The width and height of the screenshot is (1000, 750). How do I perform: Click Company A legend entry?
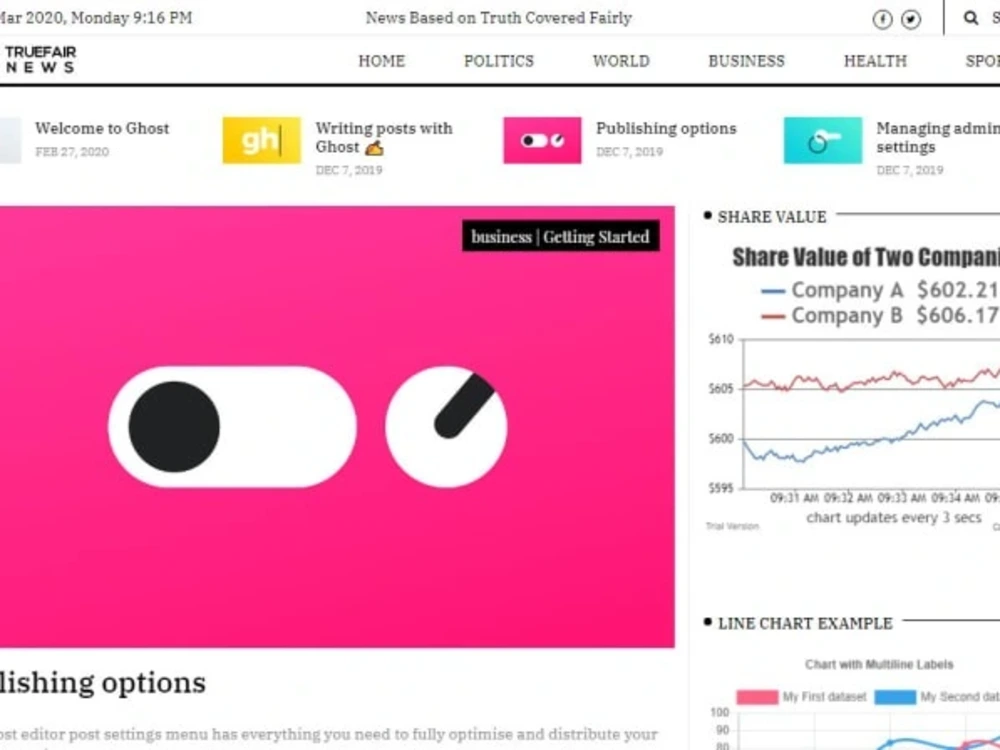pyautogui.click(x=880, y=290)
